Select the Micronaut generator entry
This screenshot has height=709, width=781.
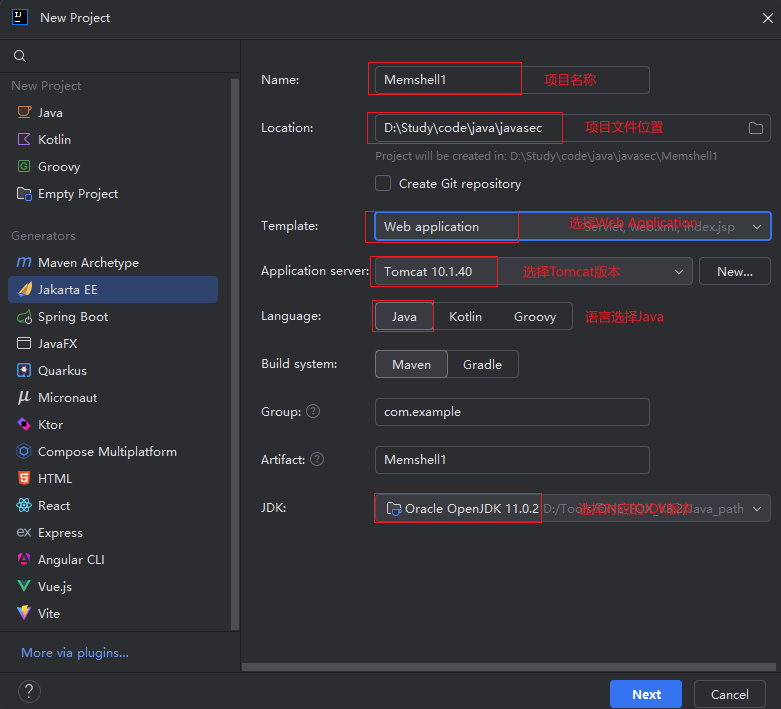click(x=113, y=398)
